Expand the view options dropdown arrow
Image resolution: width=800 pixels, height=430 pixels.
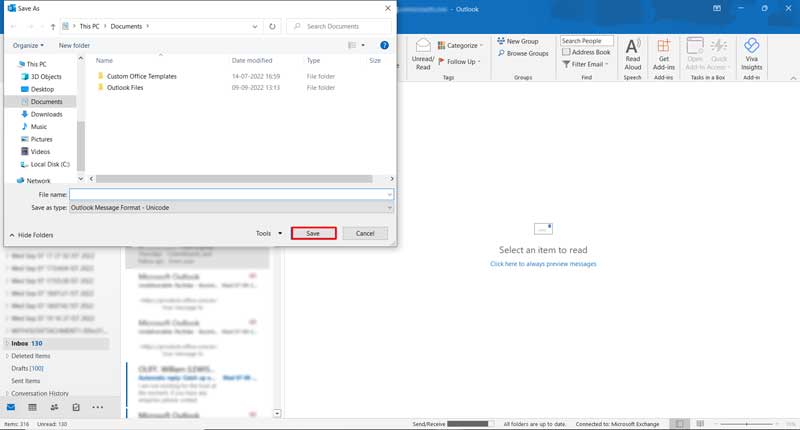(x=363, y=45)
